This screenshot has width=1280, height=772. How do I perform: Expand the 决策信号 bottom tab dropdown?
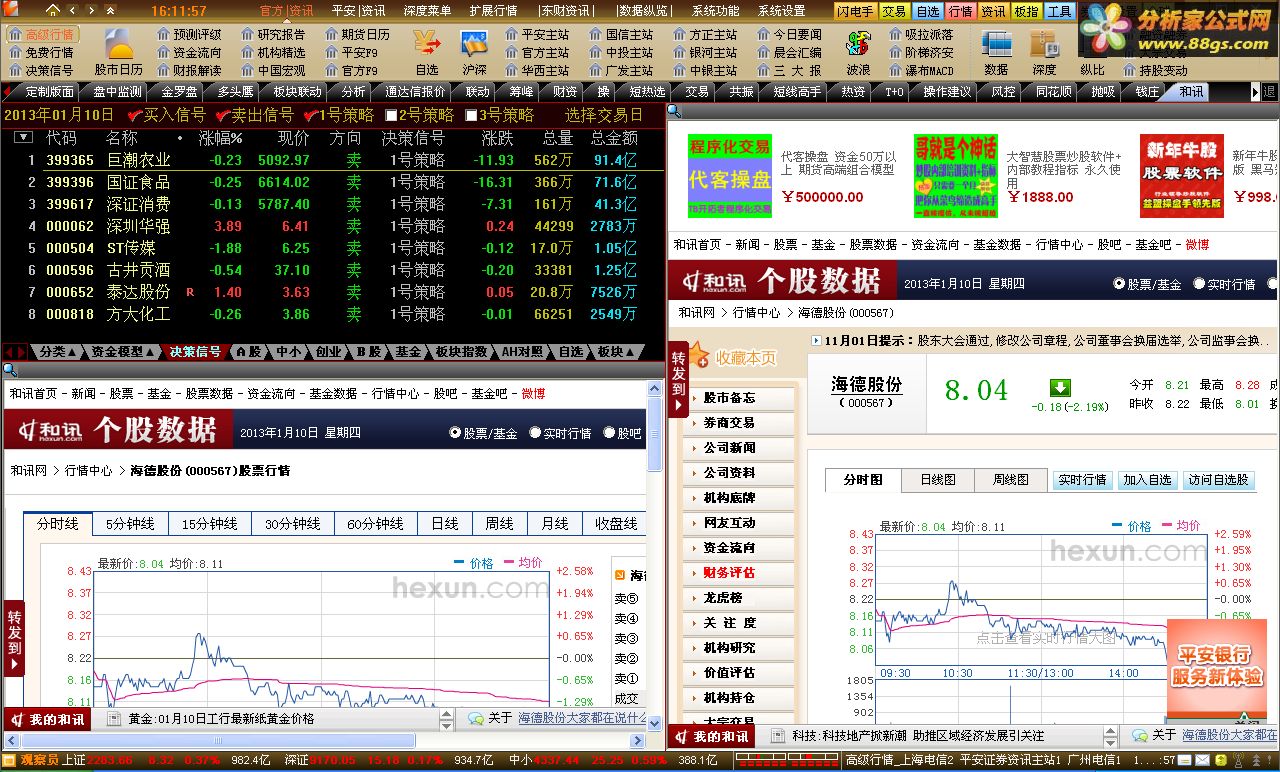point(197,352)
